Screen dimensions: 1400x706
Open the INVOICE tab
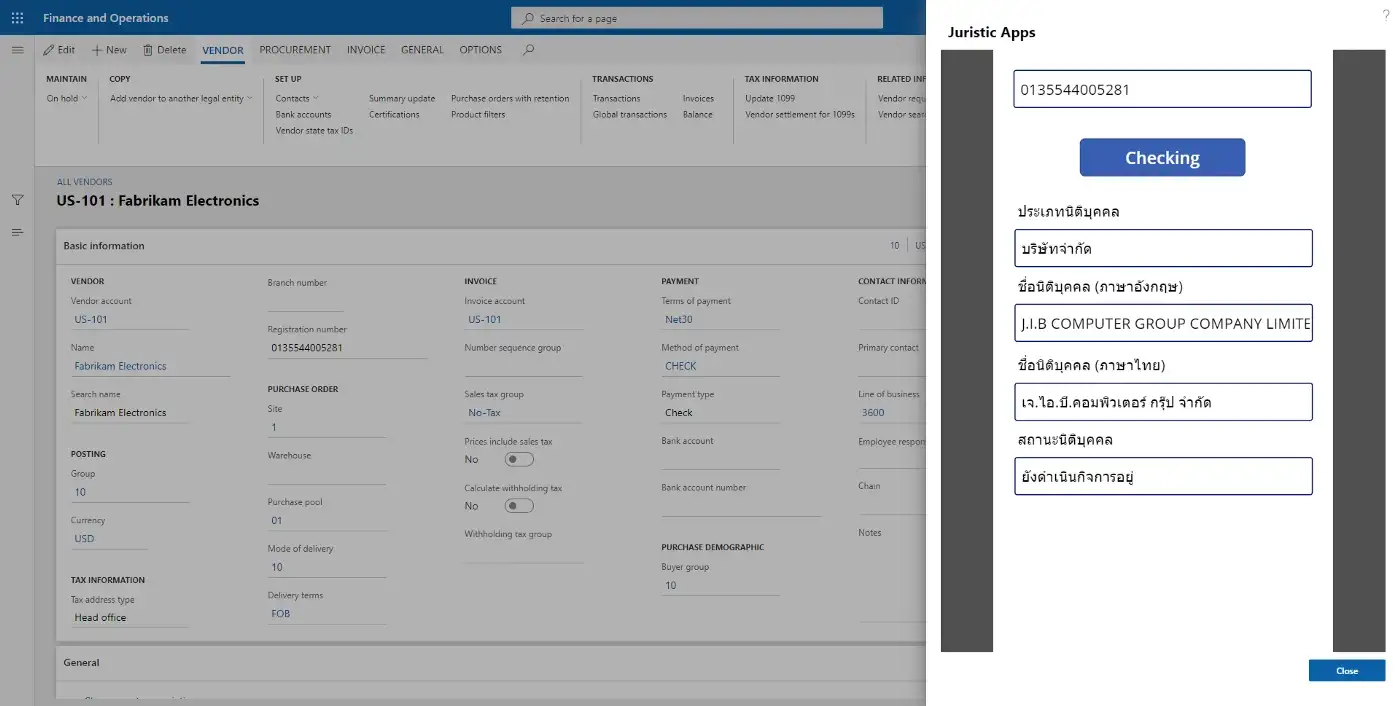point(366,50)
